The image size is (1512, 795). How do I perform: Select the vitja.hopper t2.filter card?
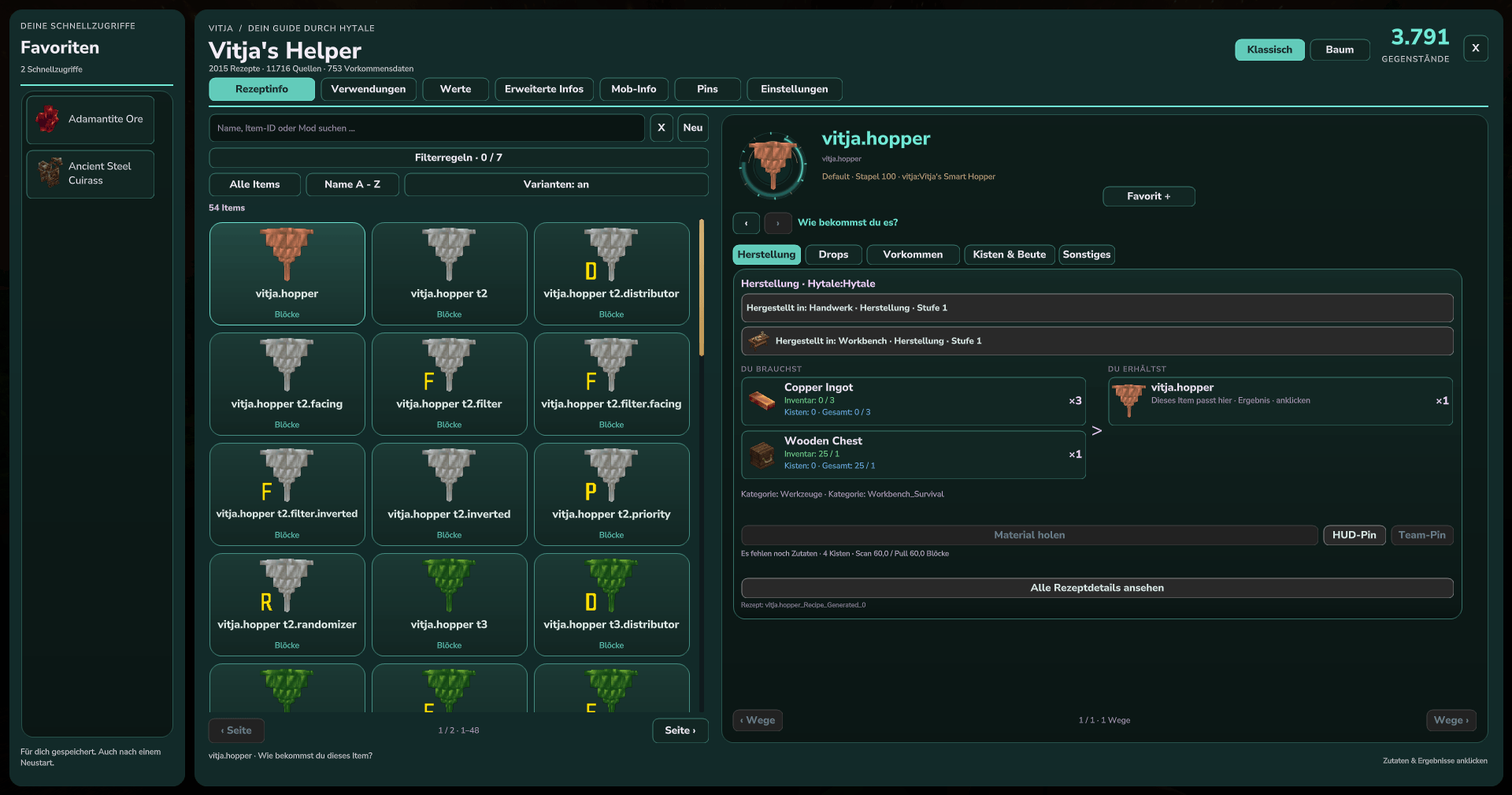[x=449, y=384]
